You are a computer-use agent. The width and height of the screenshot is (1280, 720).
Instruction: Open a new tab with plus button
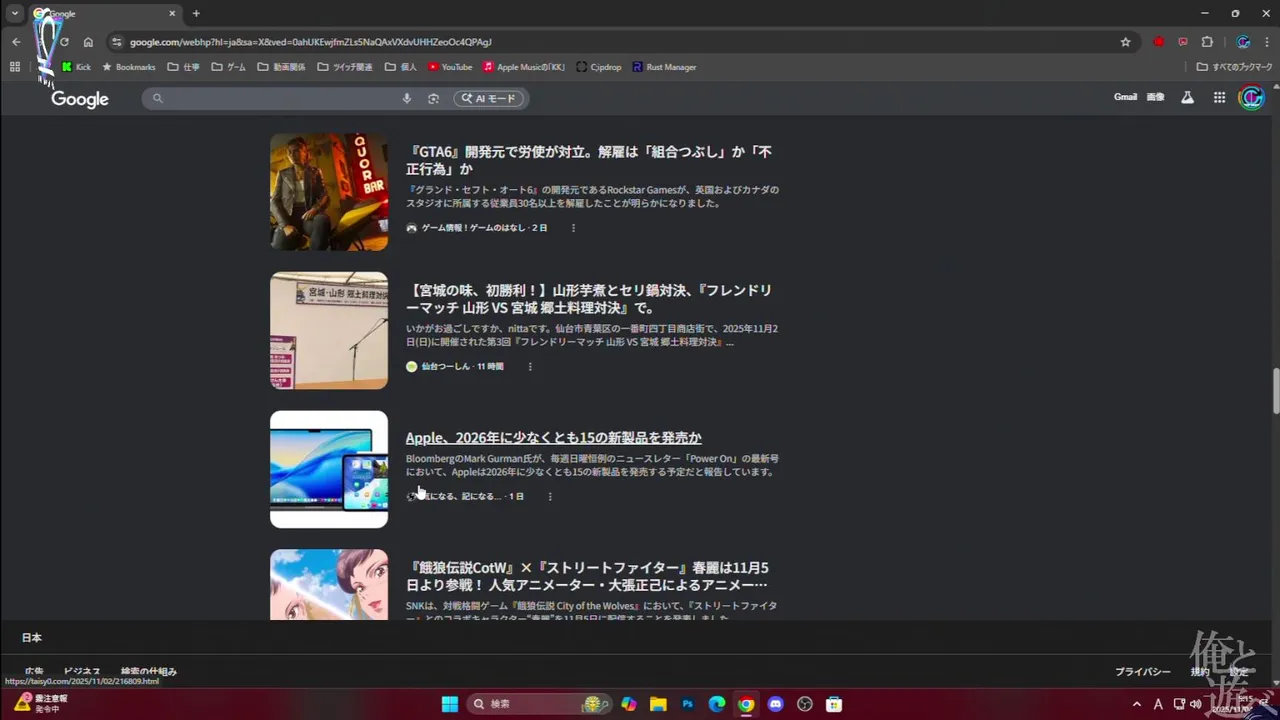tap(196, 13)
